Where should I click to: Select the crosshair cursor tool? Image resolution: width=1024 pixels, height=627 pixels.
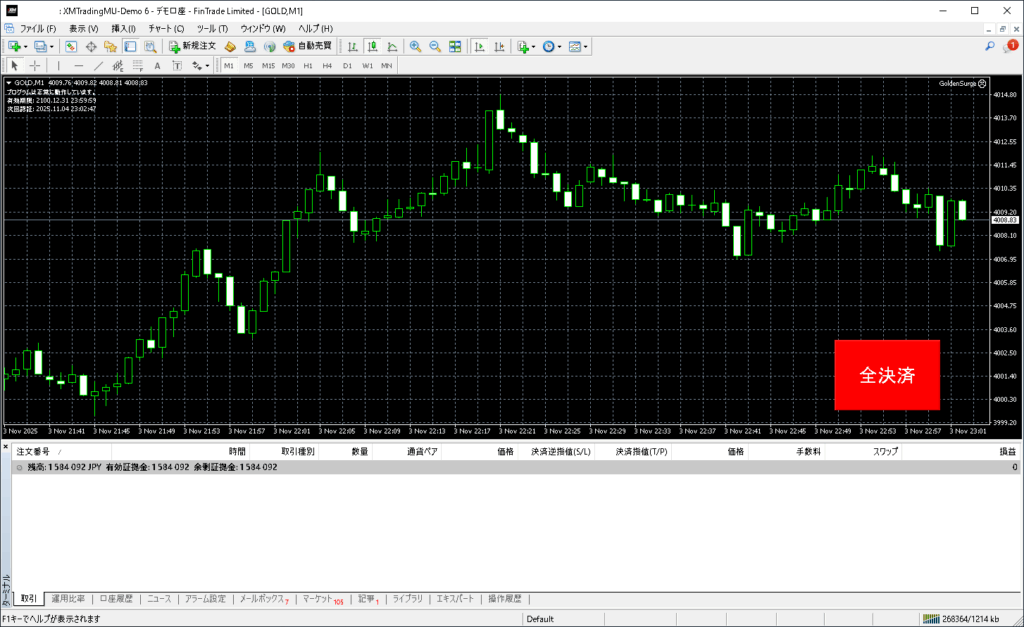coord(34,65)
